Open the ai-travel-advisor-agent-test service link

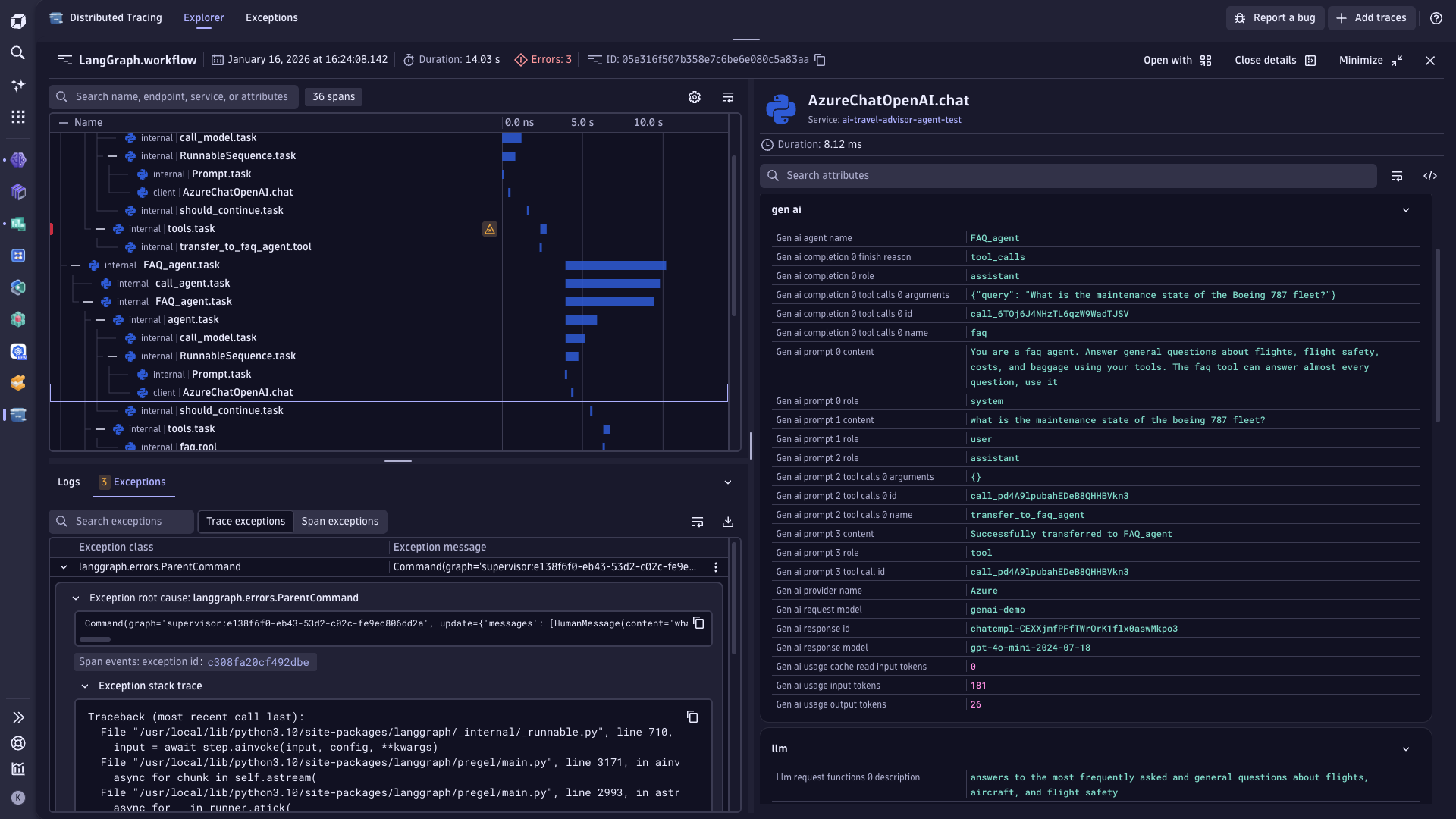coord(901,120)
